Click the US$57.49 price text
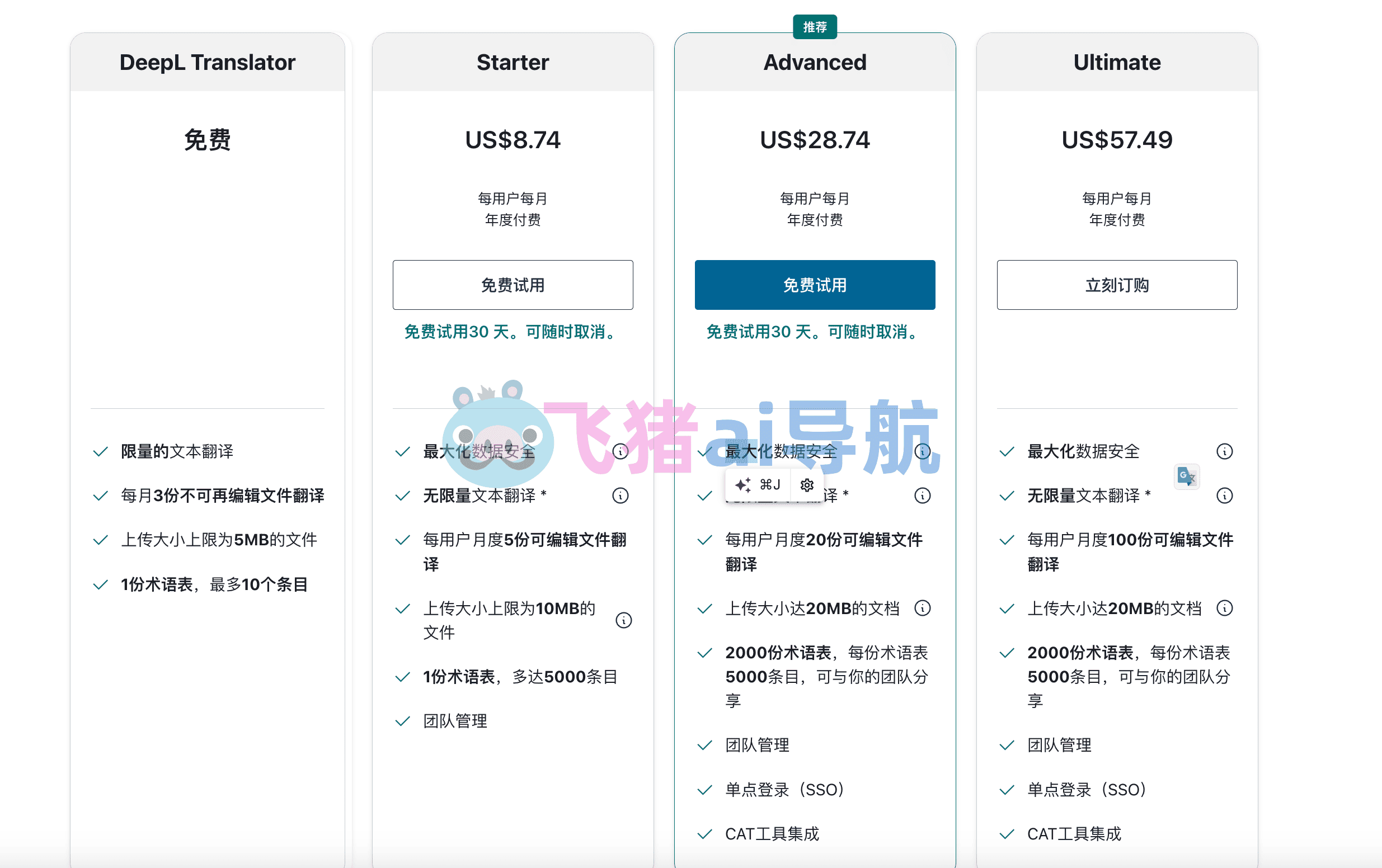 (x=1117, y=140)
